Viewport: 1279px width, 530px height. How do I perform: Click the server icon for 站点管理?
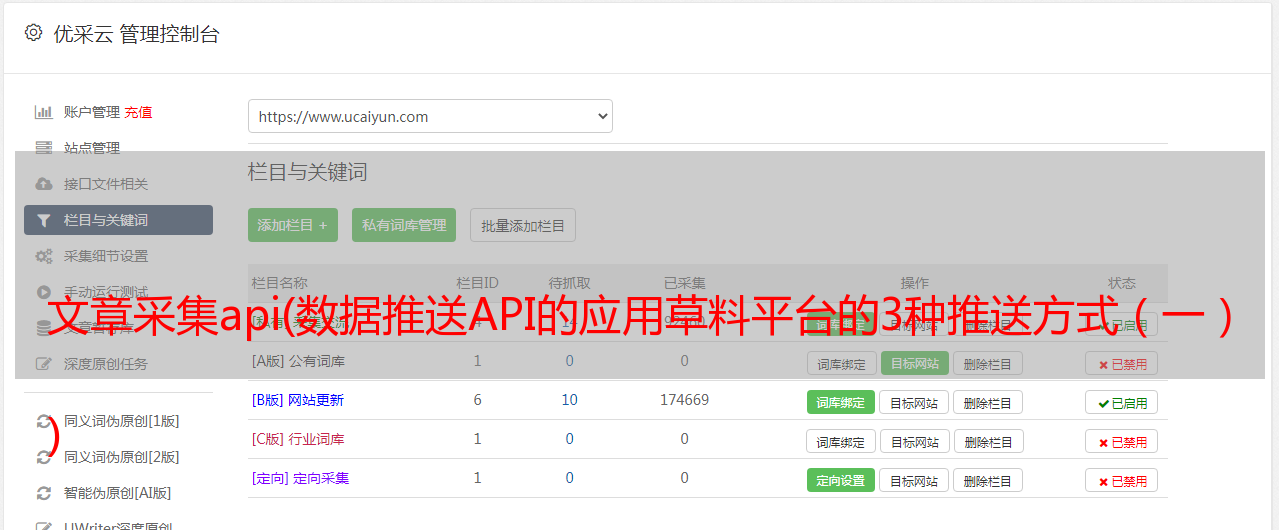(x=44, y=148)
